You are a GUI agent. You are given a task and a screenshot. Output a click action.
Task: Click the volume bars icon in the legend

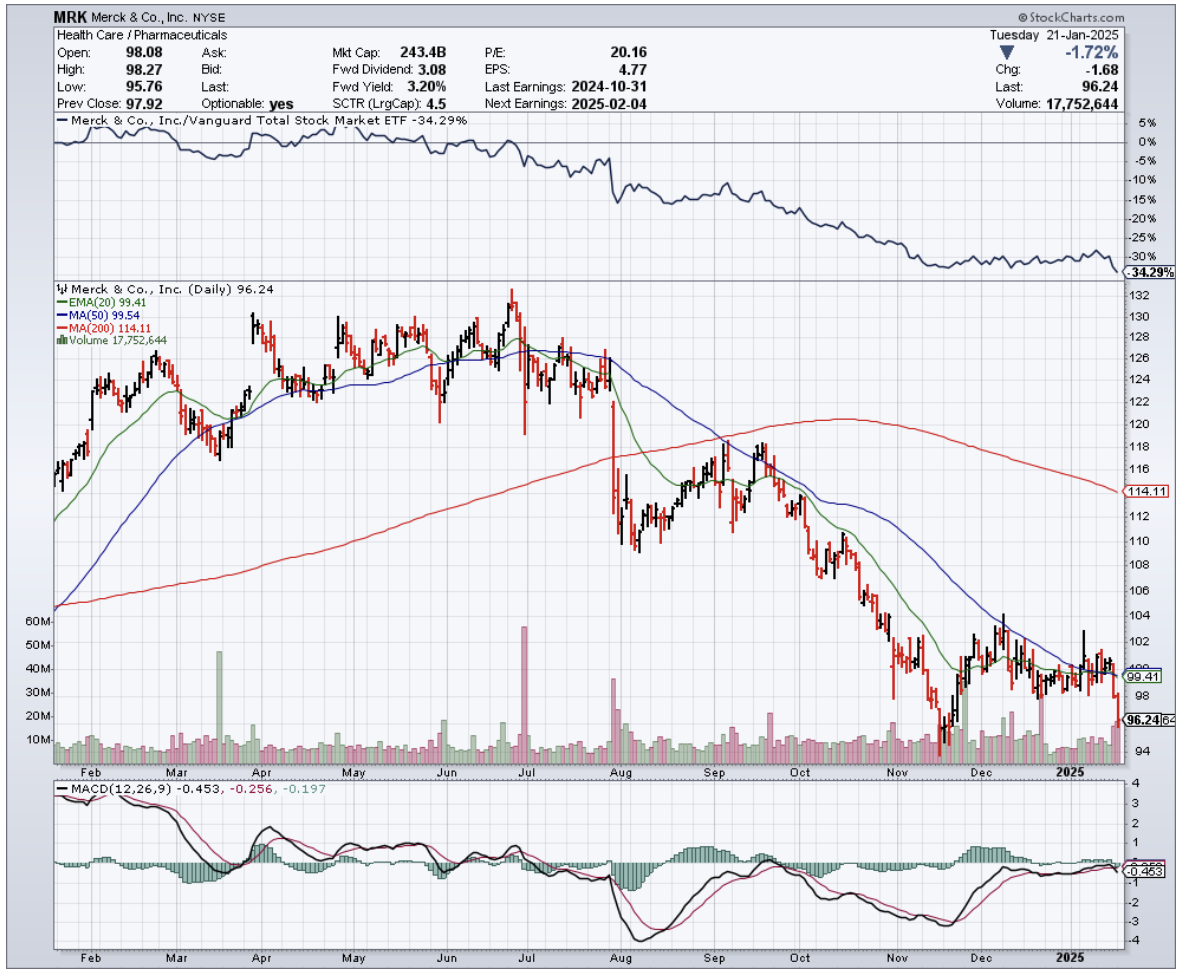pyautogui.click(x=61, y=340)
